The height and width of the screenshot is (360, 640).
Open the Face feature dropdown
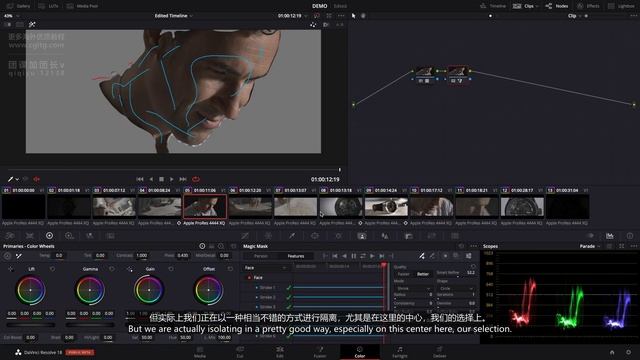[265, 268]
